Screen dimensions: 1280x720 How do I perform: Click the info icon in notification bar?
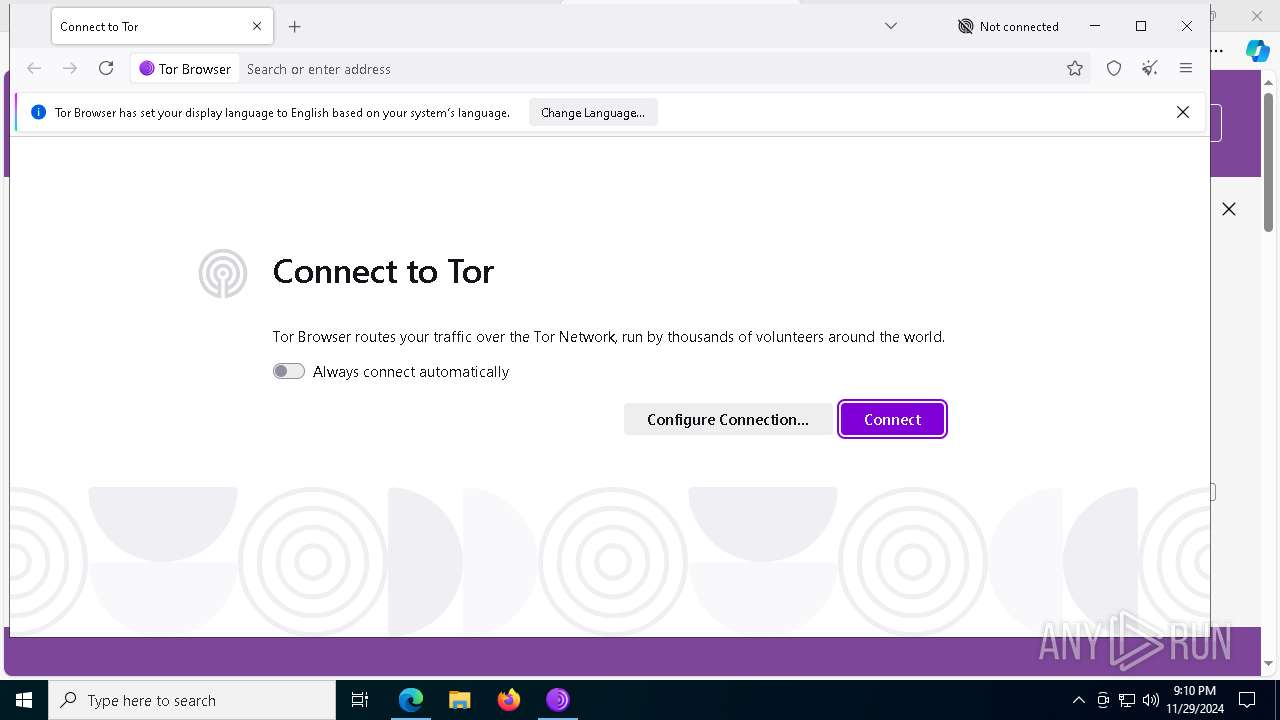coord(38,113)
